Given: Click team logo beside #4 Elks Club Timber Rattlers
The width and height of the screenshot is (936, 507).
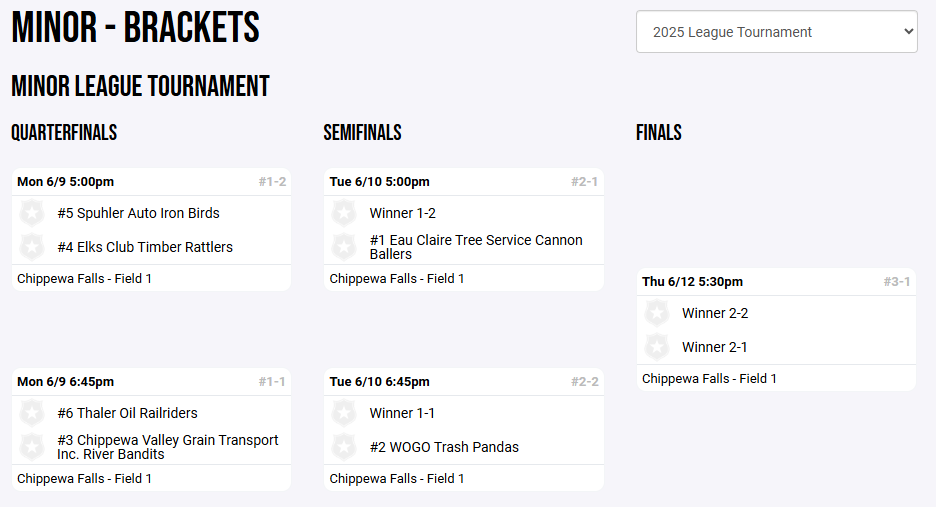Looking at the screenshot, I should click(x=32, y=247).
